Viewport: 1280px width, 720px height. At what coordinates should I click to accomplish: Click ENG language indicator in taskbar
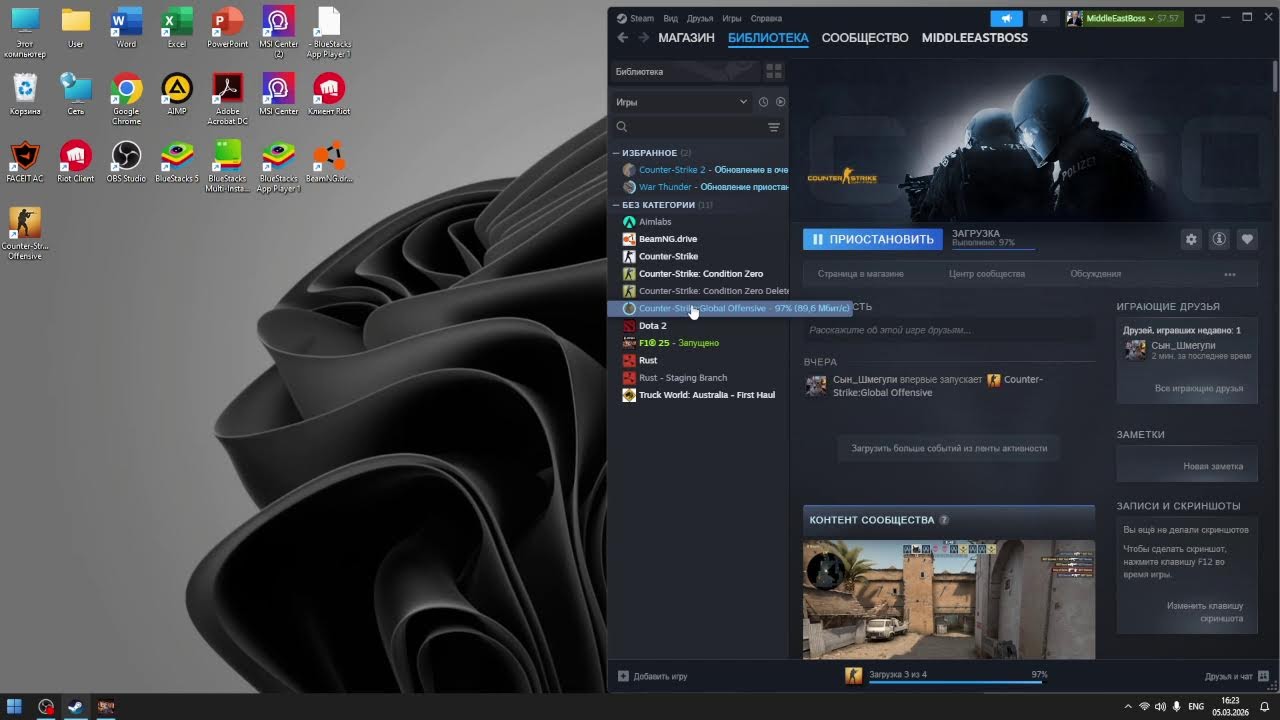[x=1195, y=707]
